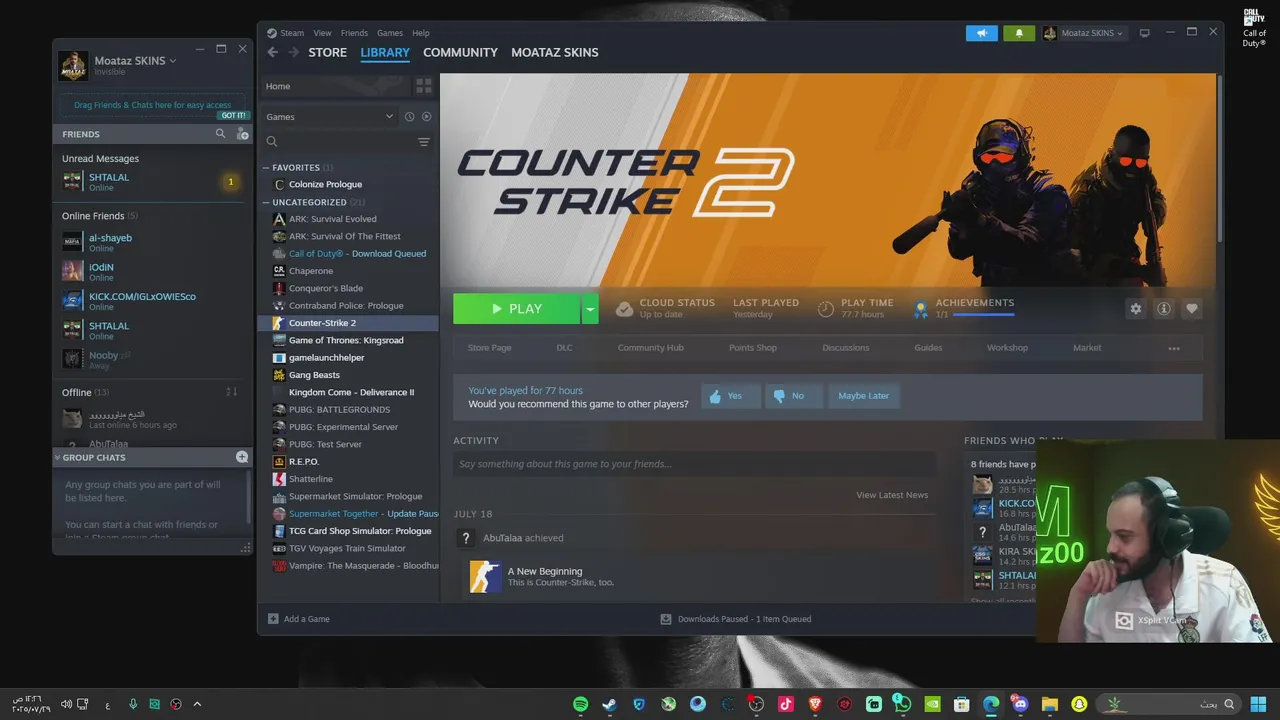1280x720 pixels.
Task: Open Discord from the taskbar
Action: click(x=1020, y=704)
